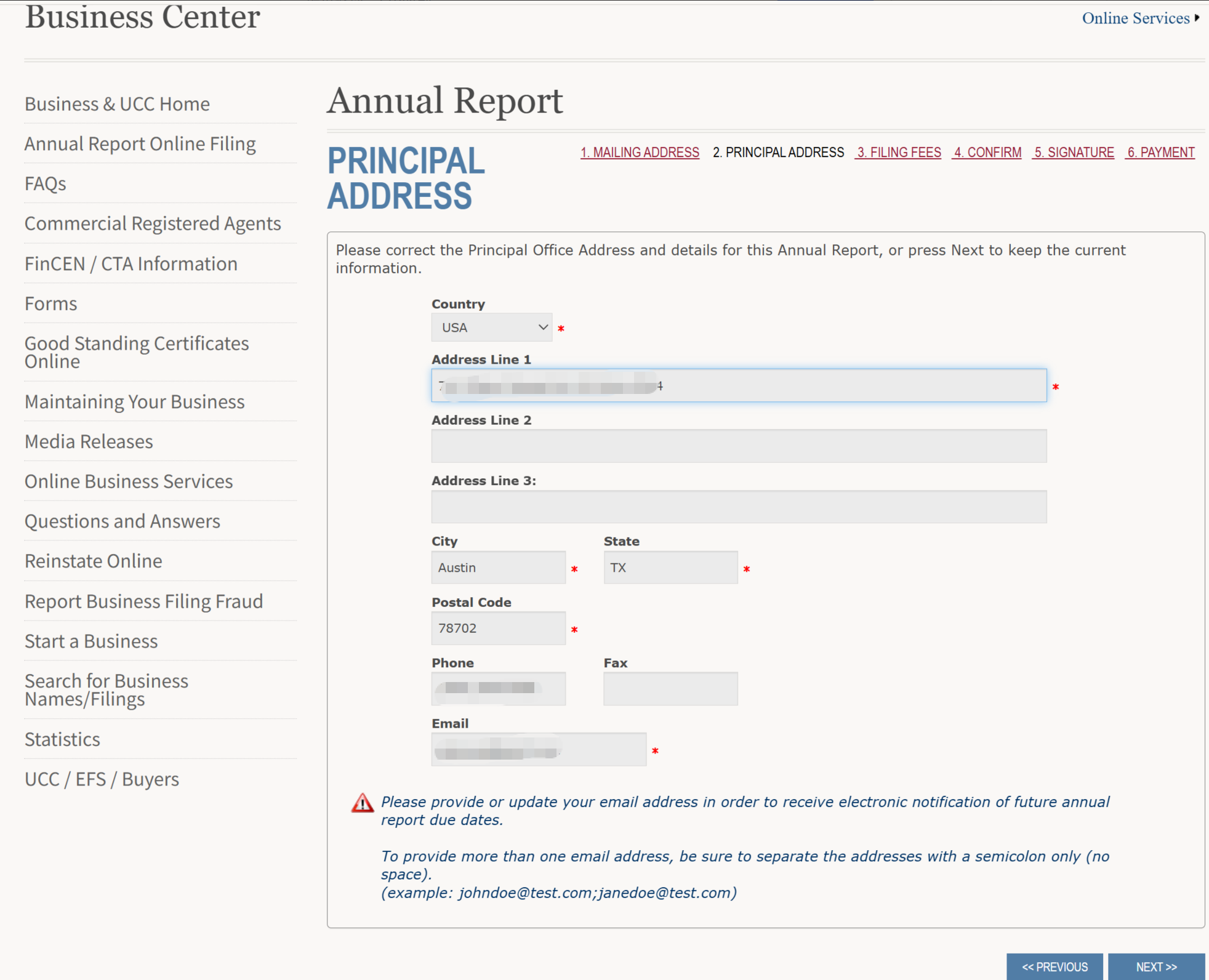The image size is (1209, 980).
Task: Click into the Phone field
Action: (498, 688)
